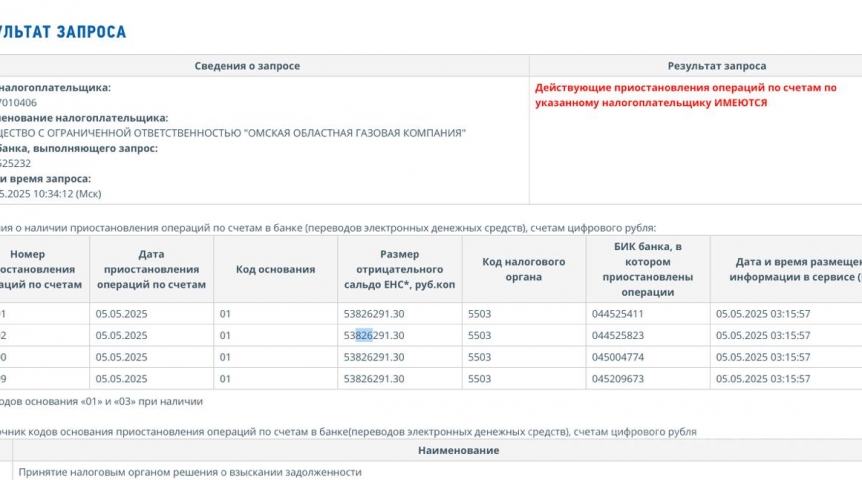862x480 pixels.
Task: Click the BIK cell 044525823
Action: [x=617, y=336]
